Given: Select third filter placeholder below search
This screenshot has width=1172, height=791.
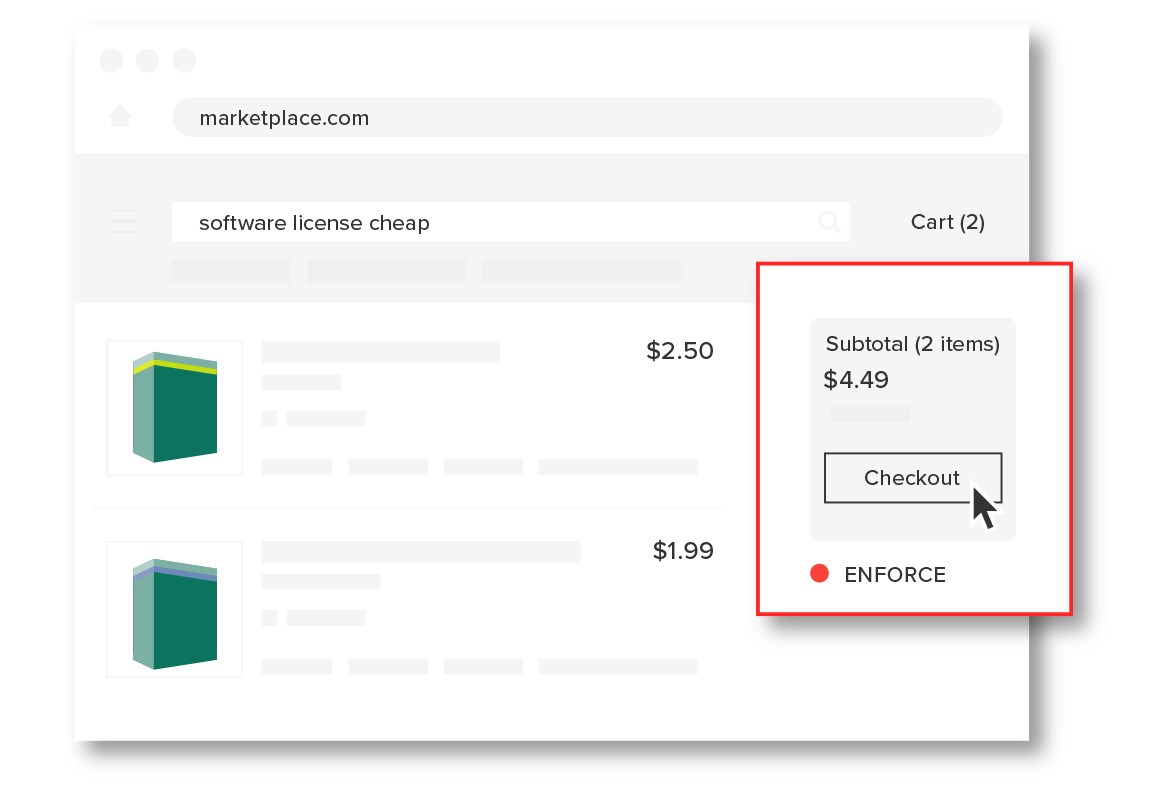Looking at the screenshot, I should pos(582,271).
